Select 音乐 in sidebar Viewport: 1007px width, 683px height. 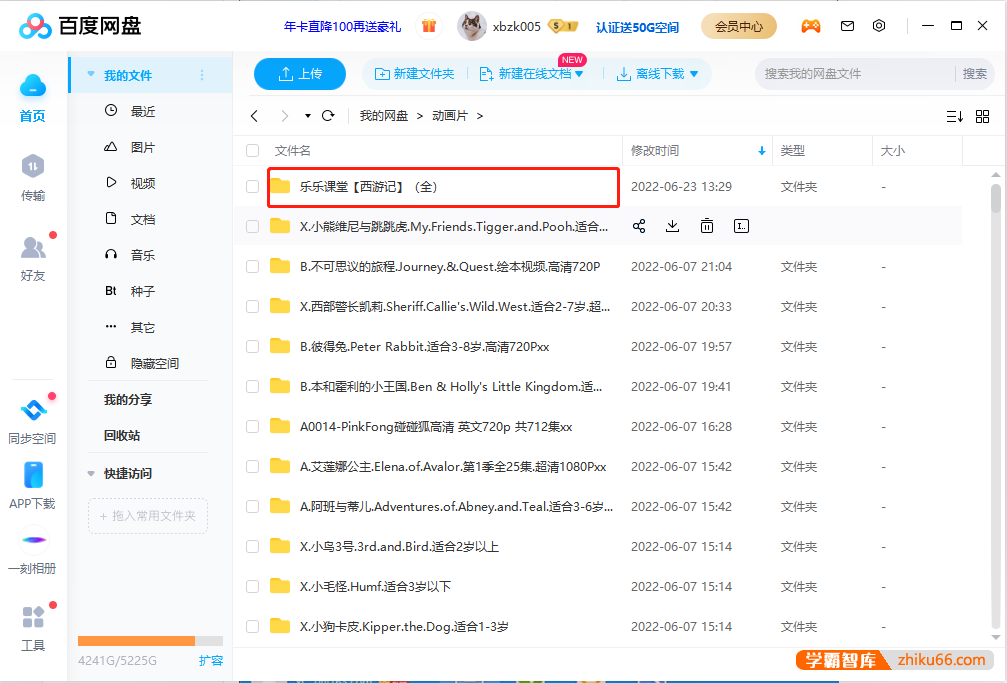coord(143,255)
